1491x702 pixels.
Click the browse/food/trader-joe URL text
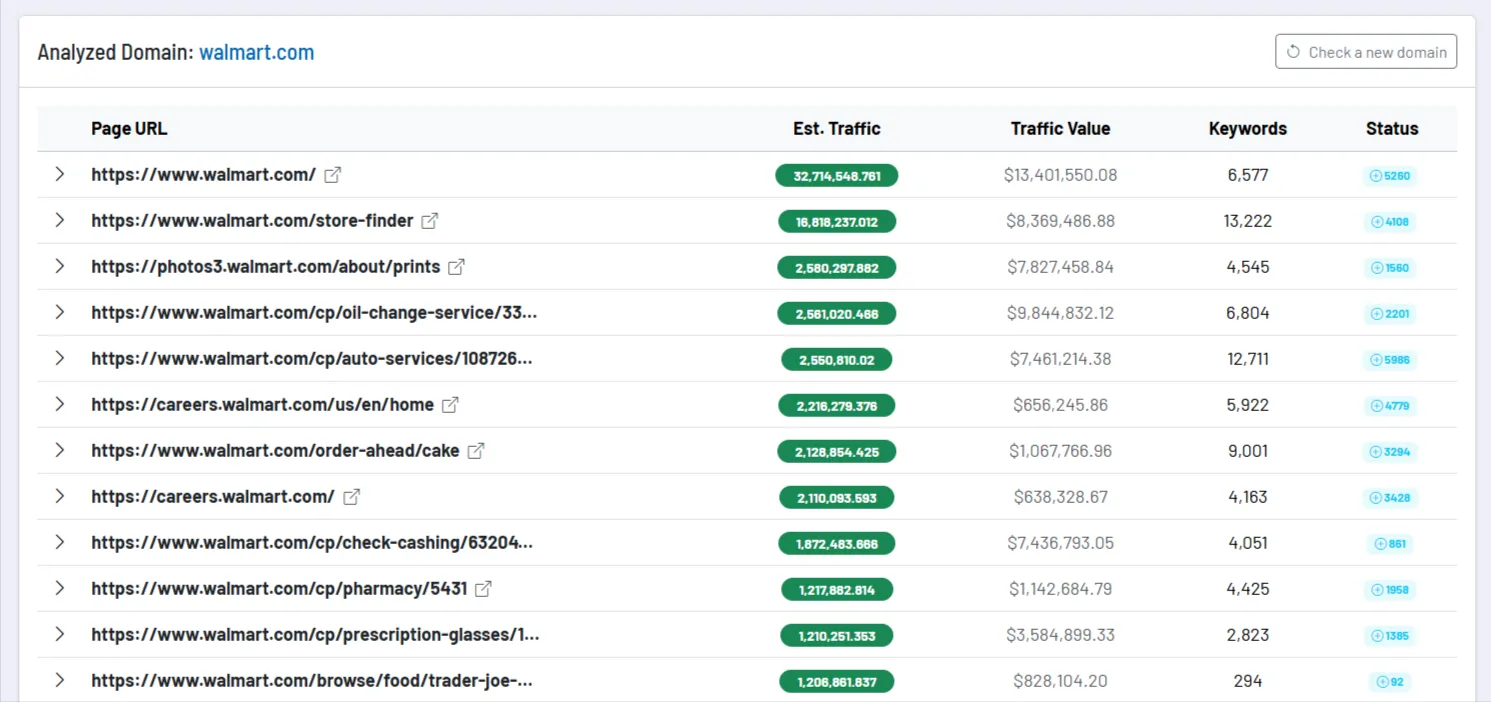click(312, 681)
